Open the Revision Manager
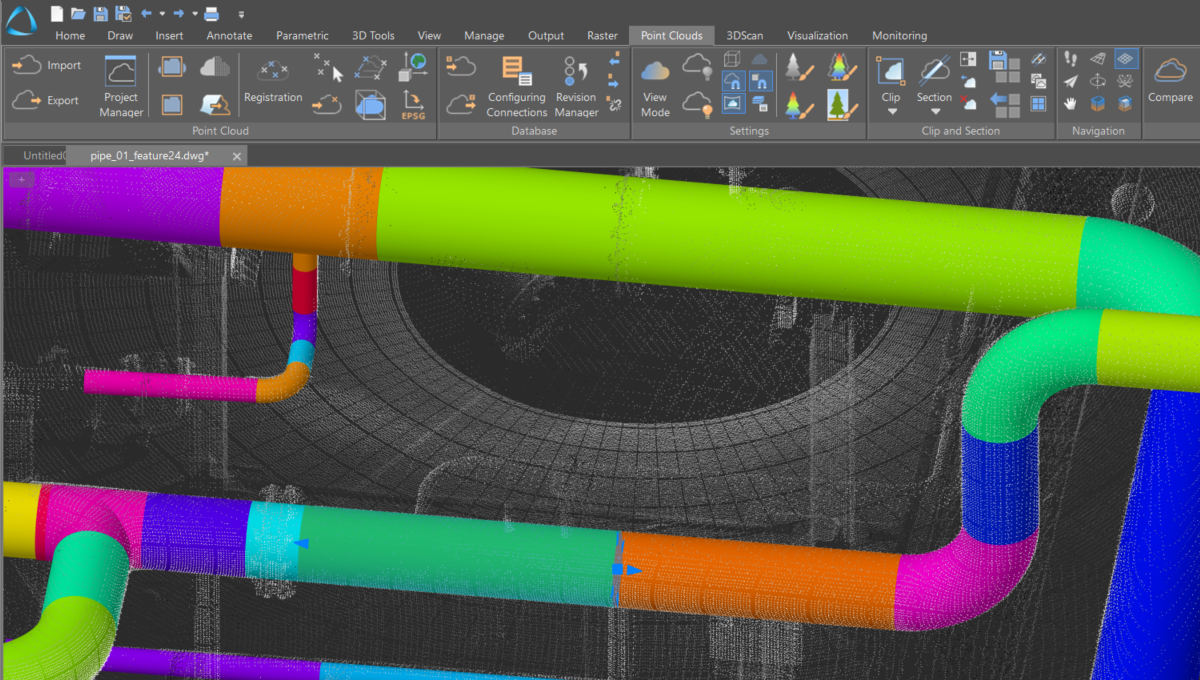 576,84
